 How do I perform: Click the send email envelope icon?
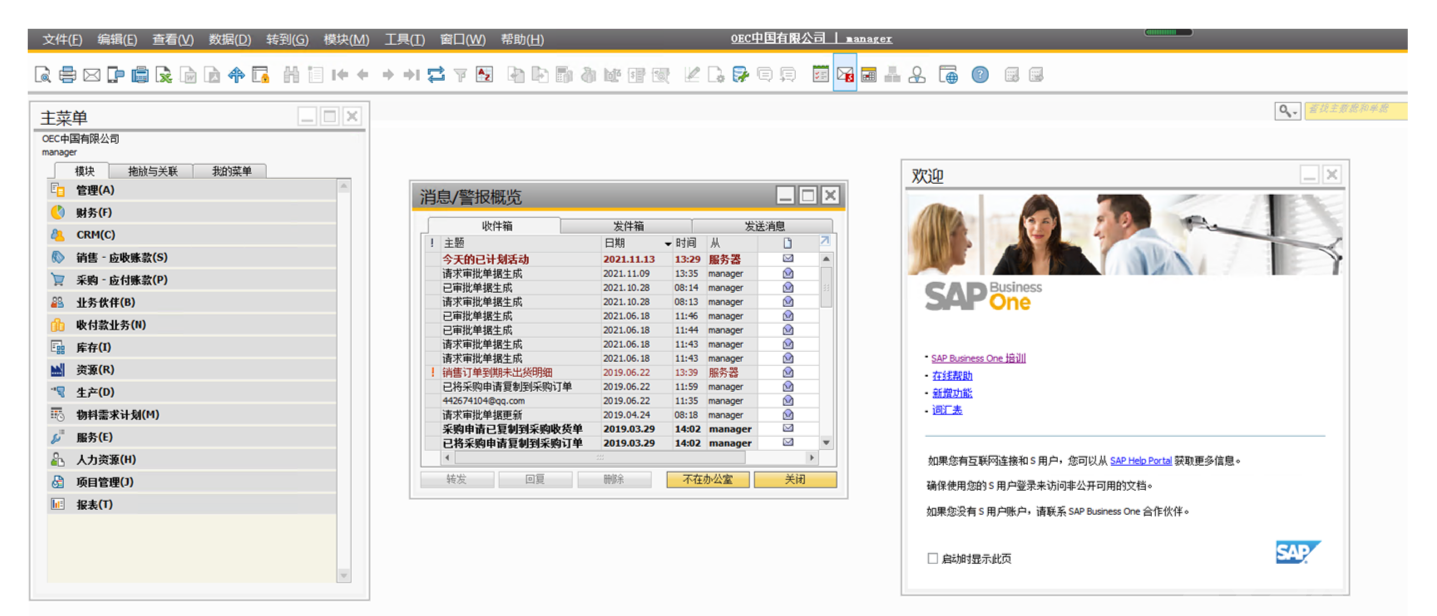click(91, 75)
